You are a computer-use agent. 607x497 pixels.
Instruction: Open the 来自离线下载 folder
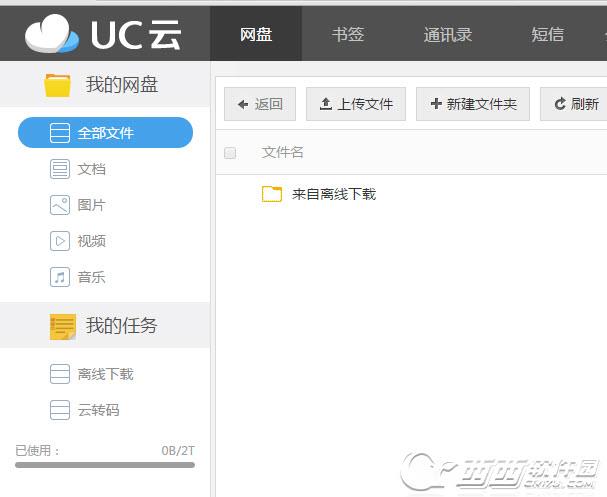(334, 194)
